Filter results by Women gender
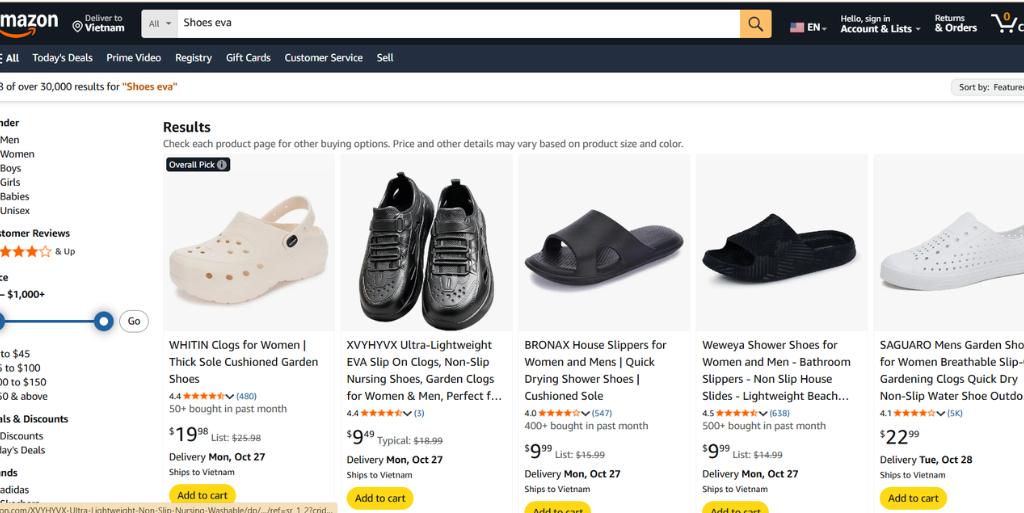Viewport: 1024px width, 513px height. 17,154
